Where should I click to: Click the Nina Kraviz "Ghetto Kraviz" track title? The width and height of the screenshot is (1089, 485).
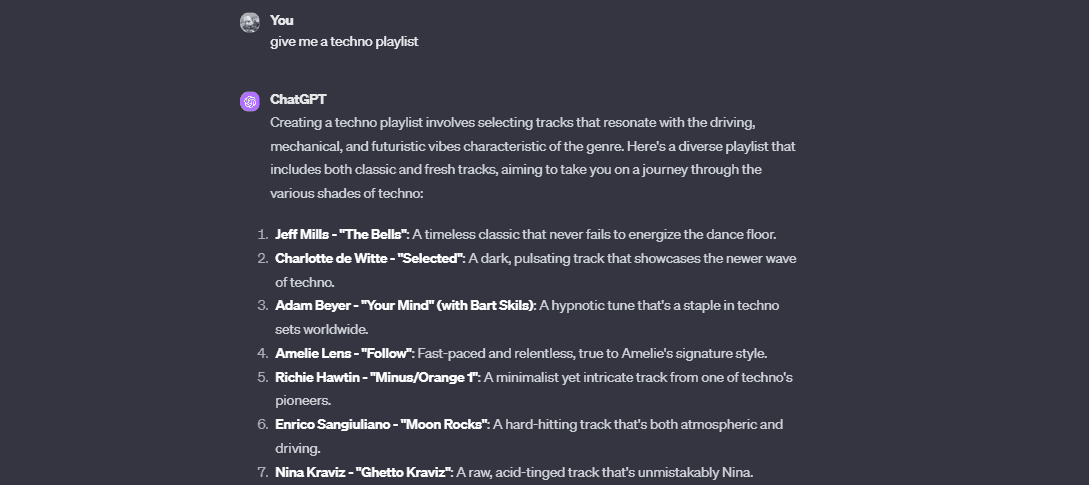364,472
